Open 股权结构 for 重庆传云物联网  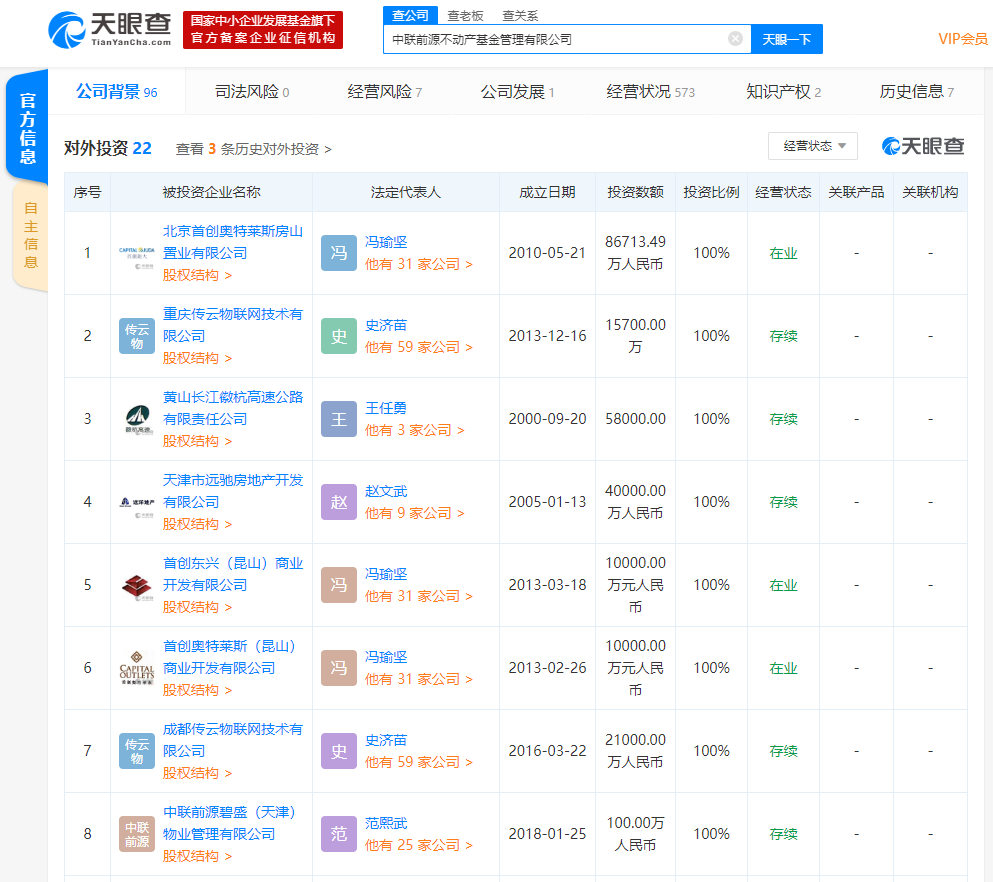click(x=197, y=358)
